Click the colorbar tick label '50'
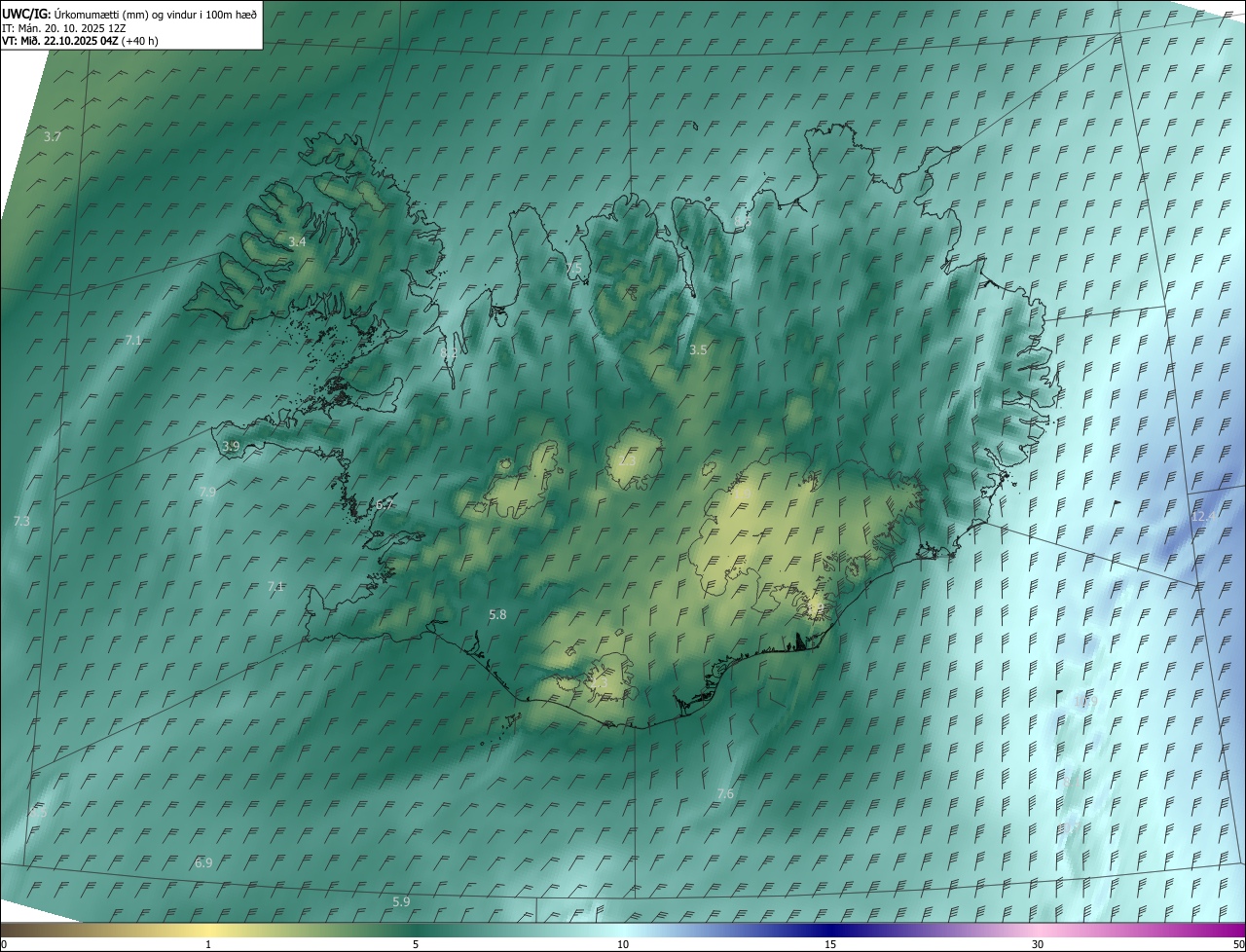 (1238, 944)
